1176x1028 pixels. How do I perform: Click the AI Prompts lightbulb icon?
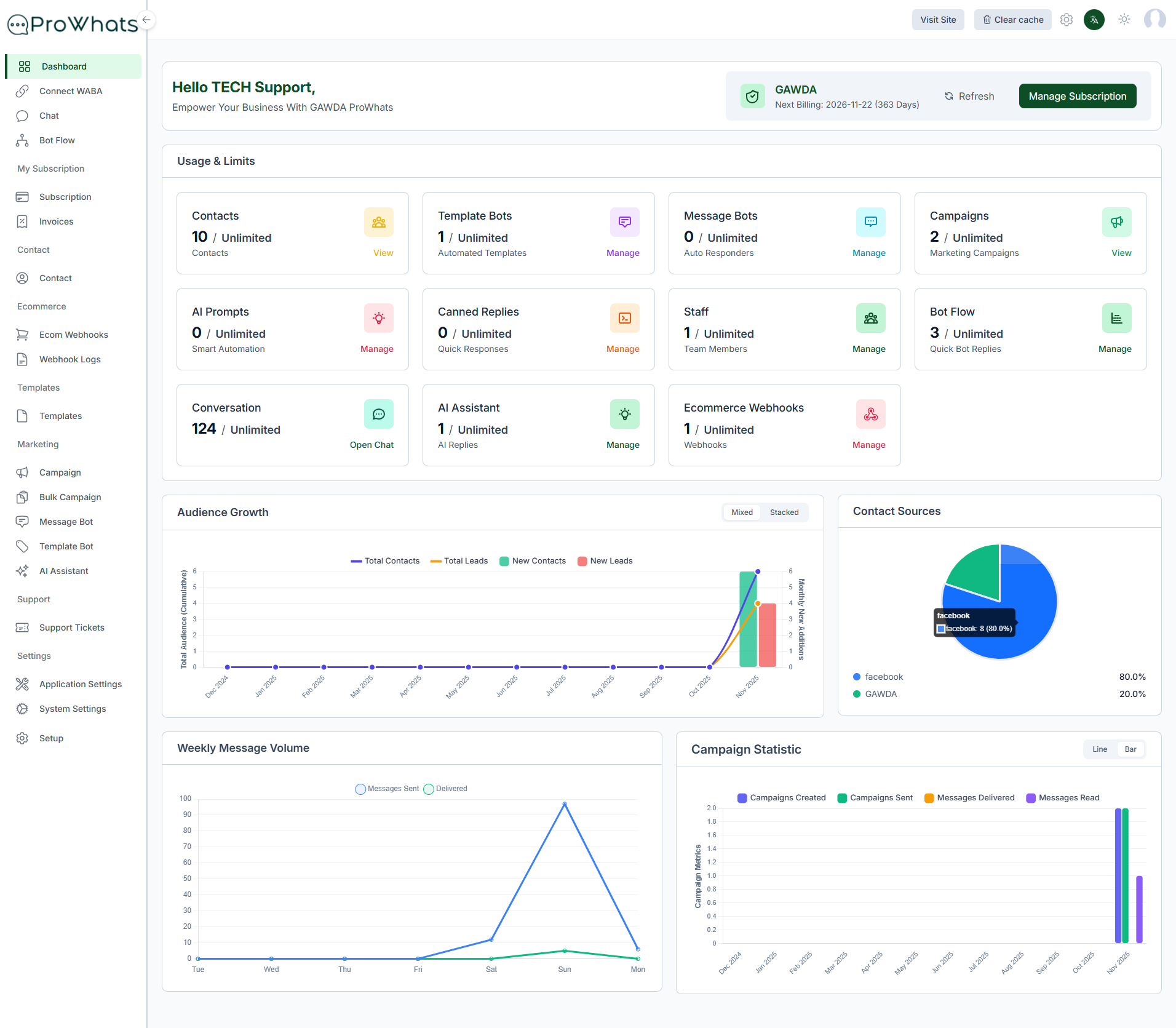[379, 318]
